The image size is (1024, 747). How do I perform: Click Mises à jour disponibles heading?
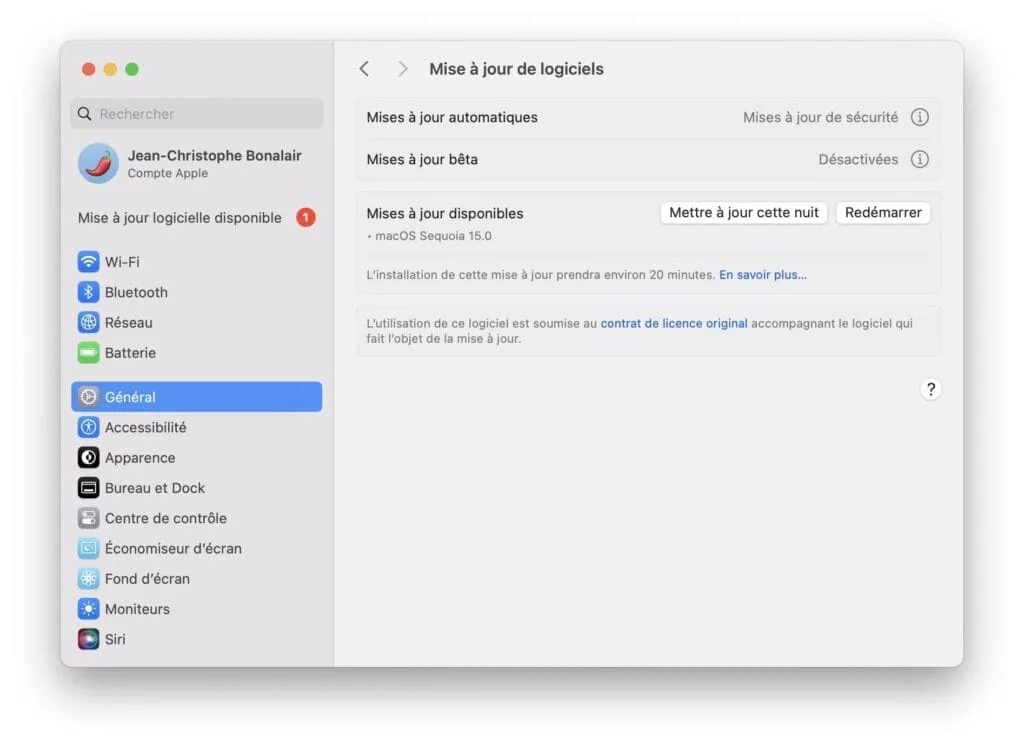445,214
